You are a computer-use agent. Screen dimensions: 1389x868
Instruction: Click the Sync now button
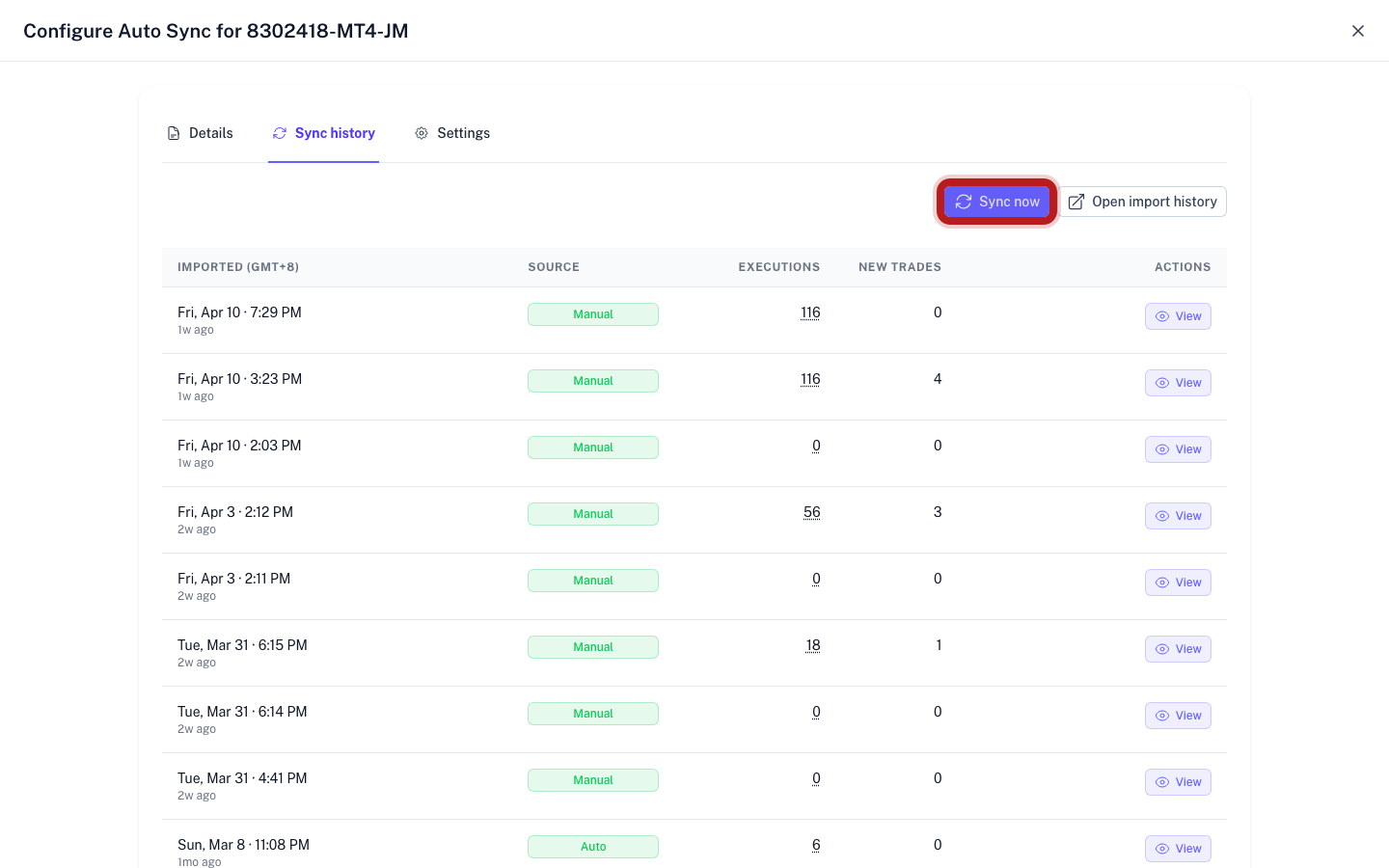(x=996, y=202)
